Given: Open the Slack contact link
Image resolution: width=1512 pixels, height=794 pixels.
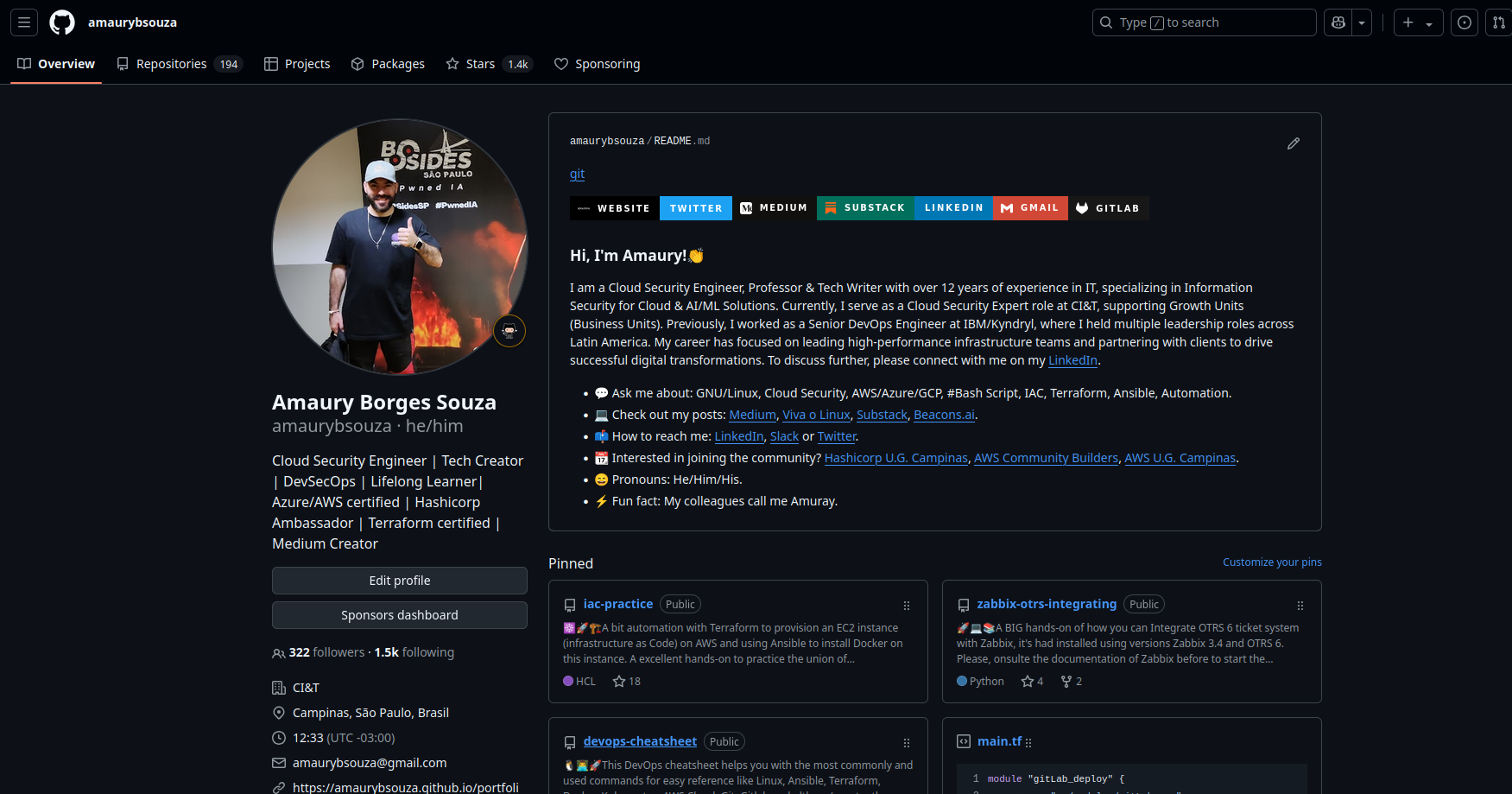Looking at the screenshot, I should pos(784,436).
